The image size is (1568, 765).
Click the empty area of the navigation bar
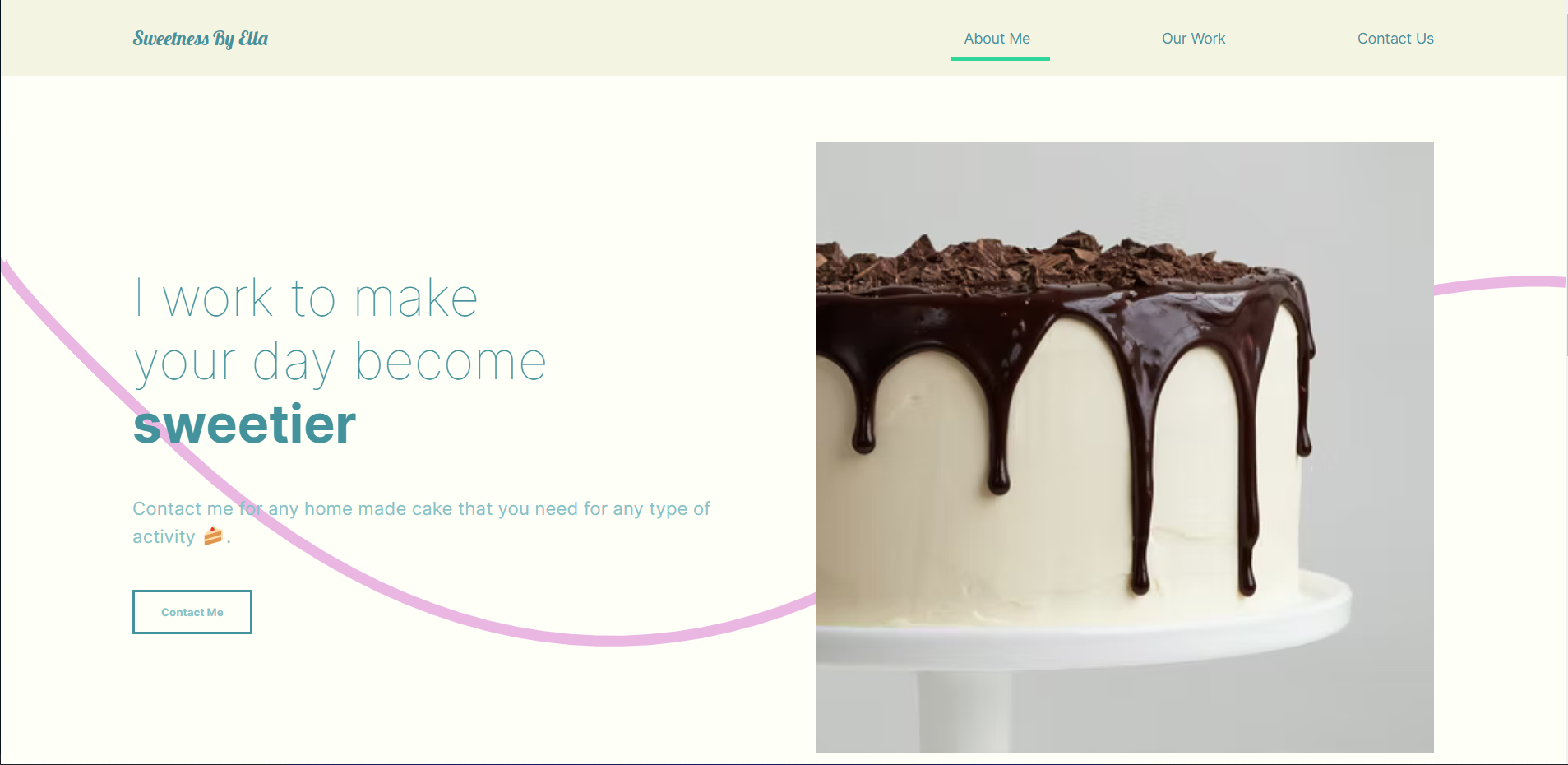(608, 39)
